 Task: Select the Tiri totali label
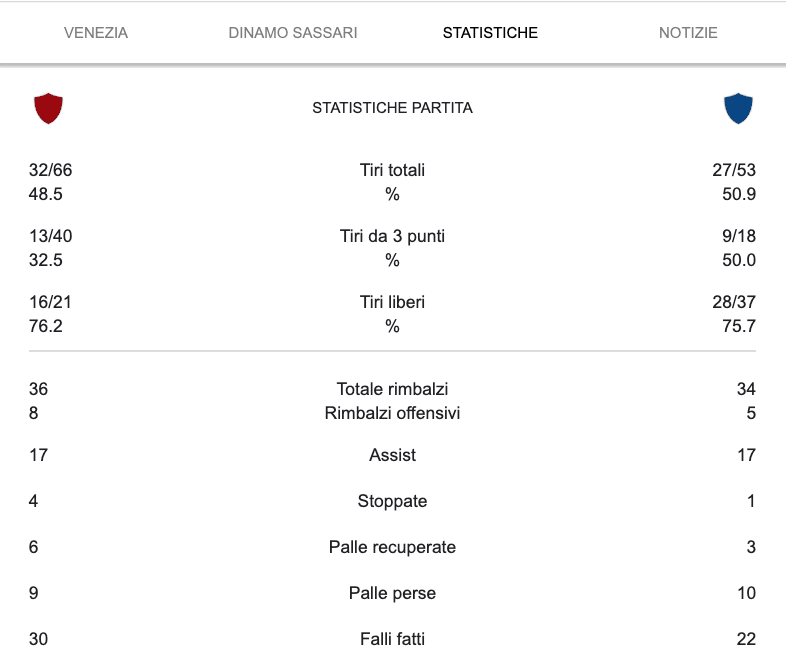pyautogui.click(x=392, y=170)
